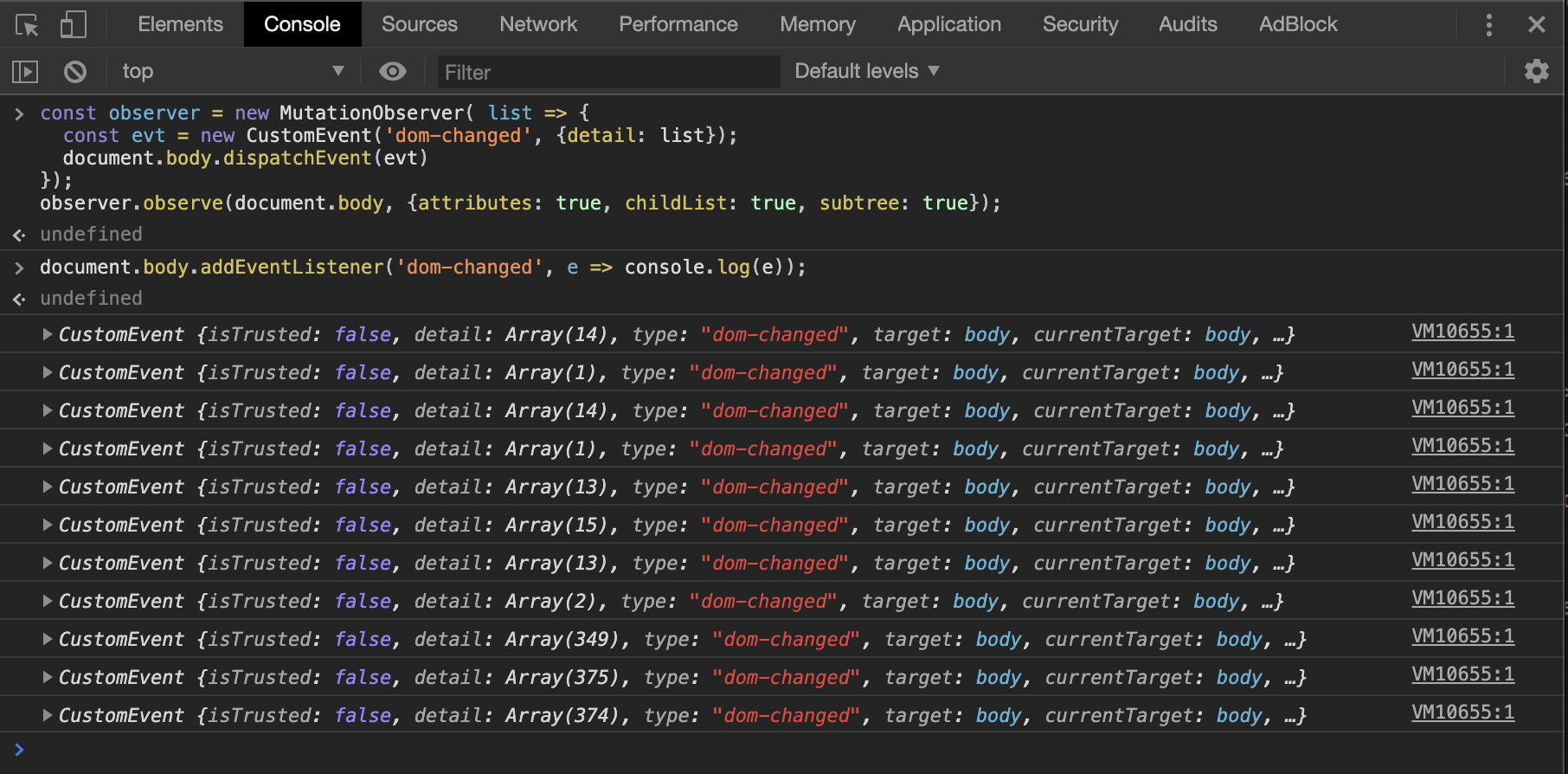Expand the first CustomEvent Array(14) entry
This screenshot has width=1568, height=774.
tap(48, 334)
